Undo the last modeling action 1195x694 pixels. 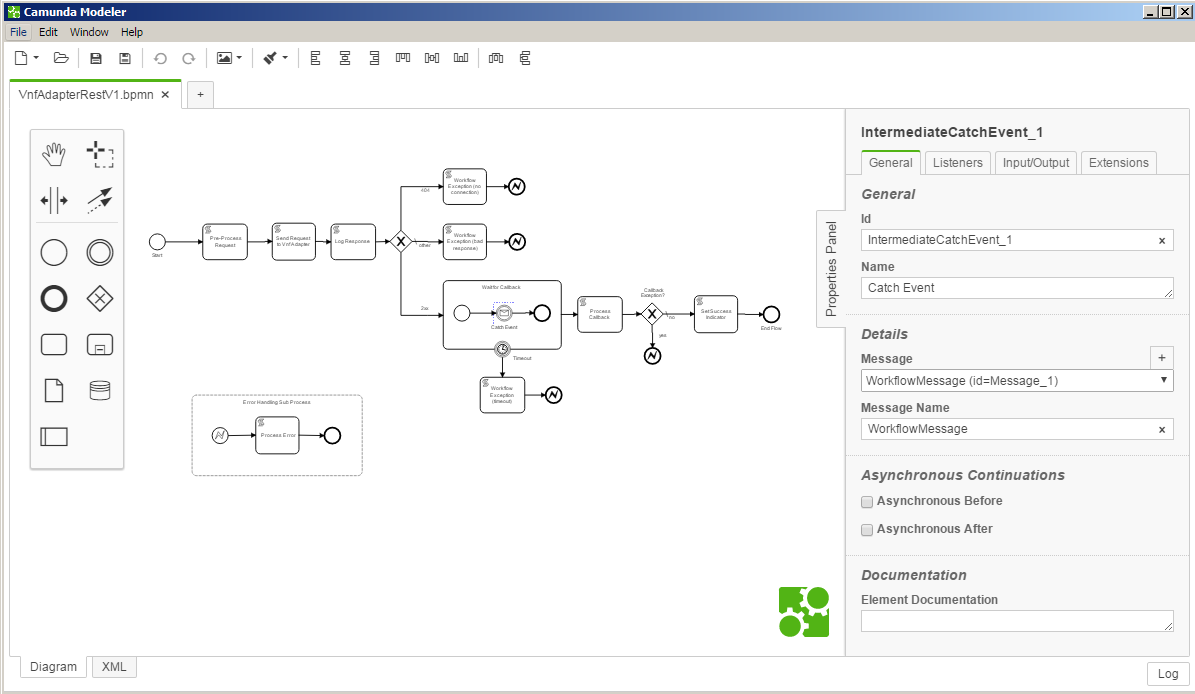point(160,58)
